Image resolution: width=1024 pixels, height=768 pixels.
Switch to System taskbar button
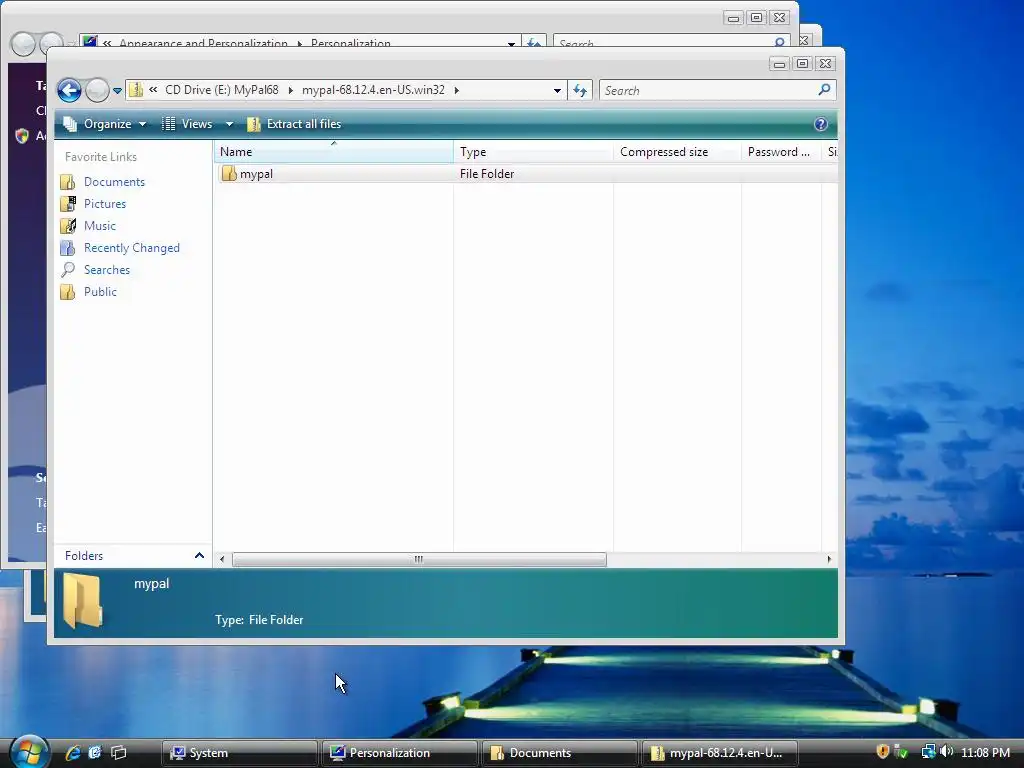tap(239, 753)
